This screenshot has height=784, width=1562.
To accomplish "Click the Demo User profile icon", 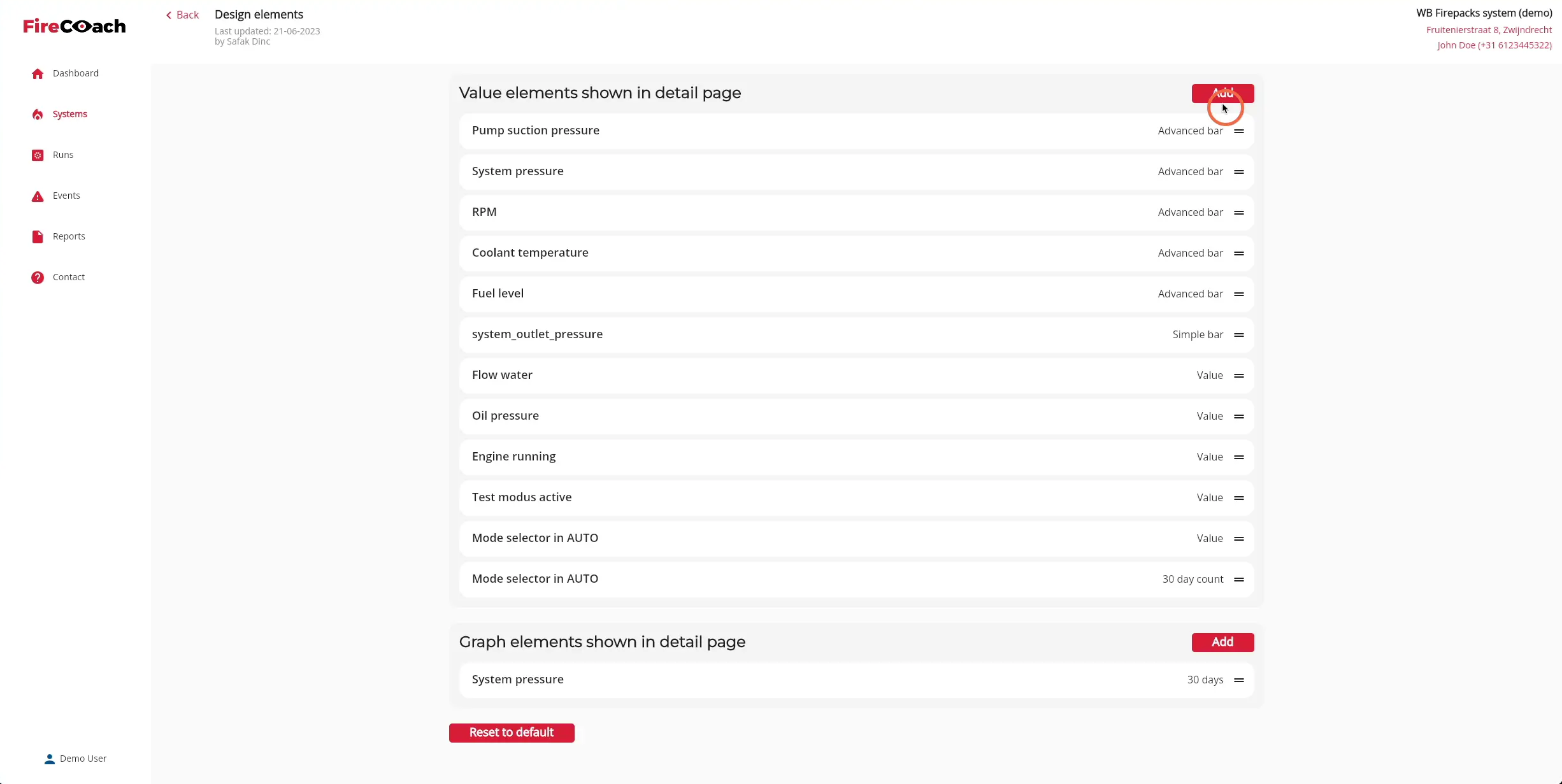I will (50, 759).
